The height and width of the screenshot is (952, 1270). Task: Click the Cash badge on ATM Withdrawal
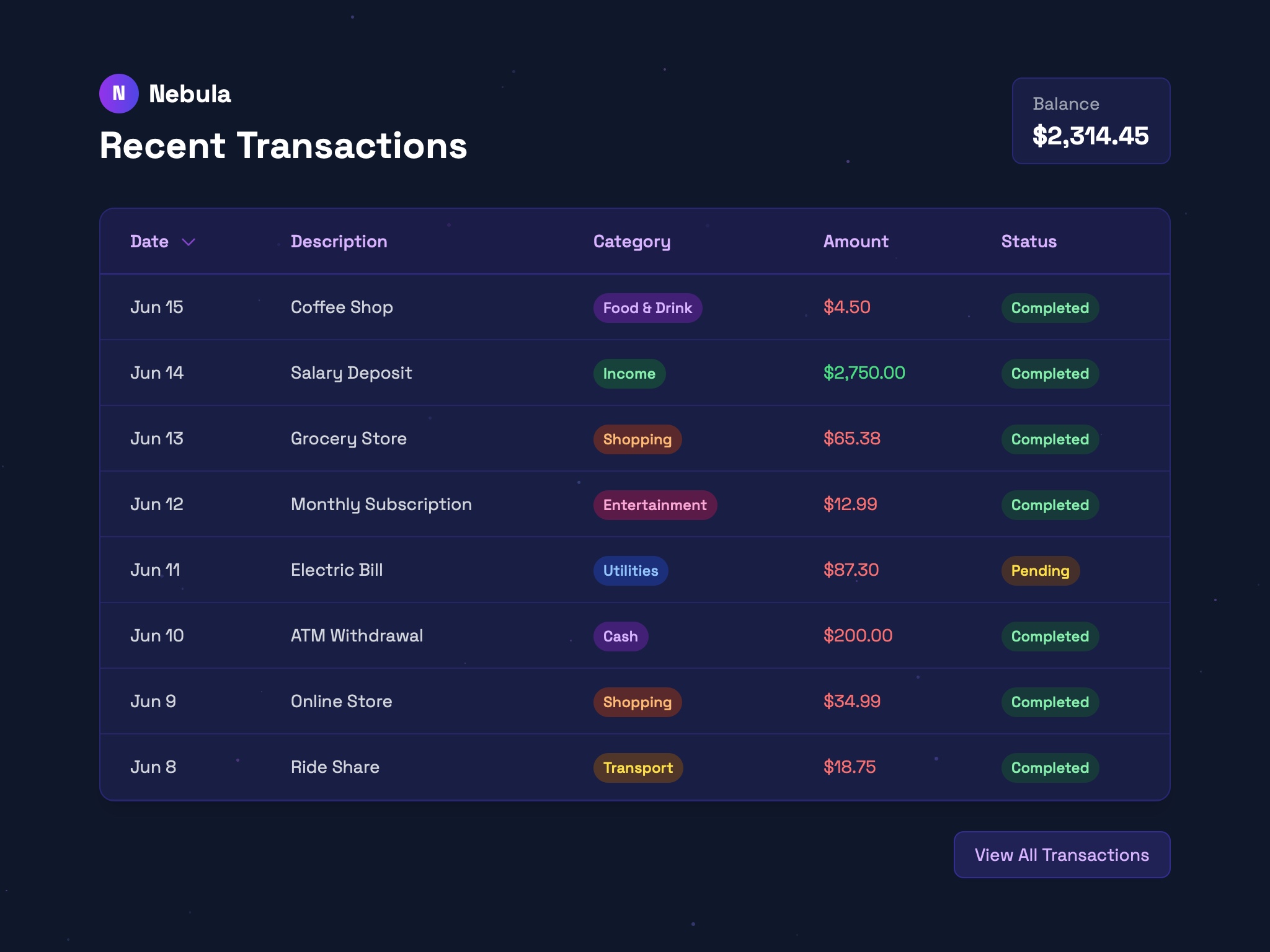click(620, 636)
